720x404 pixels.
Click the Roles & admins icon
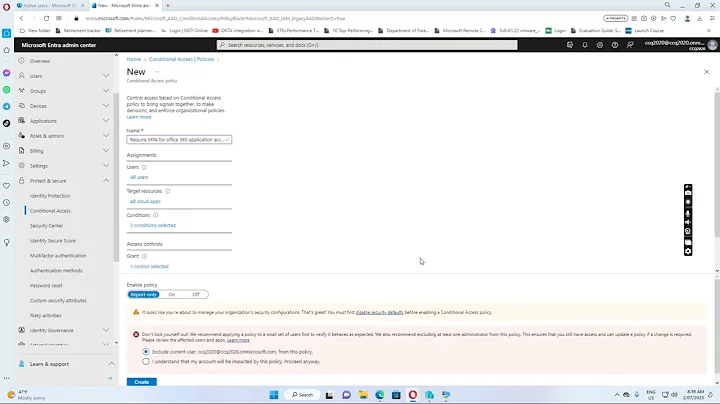[22, 135]
